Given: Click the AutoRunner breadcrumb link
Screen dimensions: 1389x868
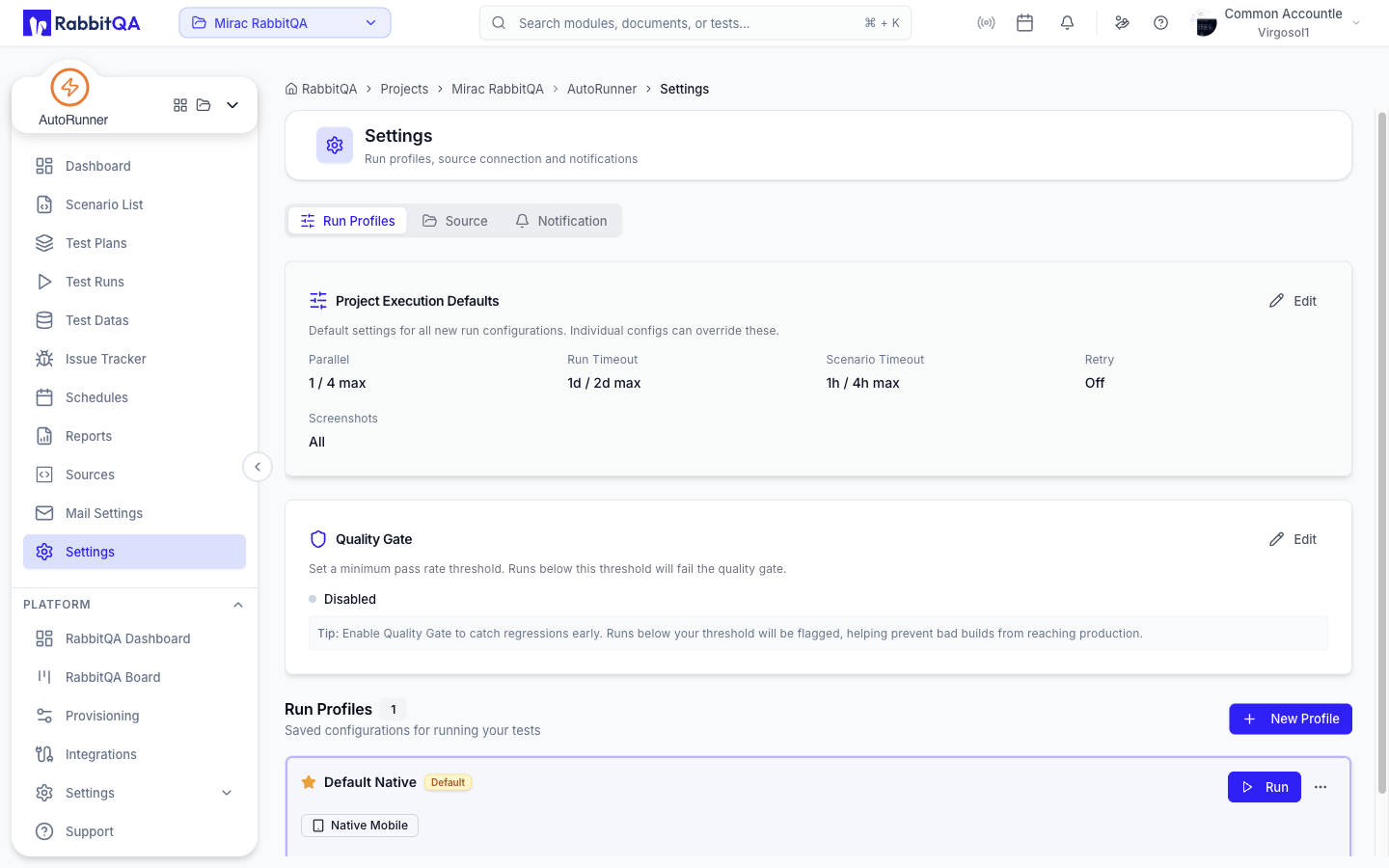Looking at the screenshot, I should point(602,89).
